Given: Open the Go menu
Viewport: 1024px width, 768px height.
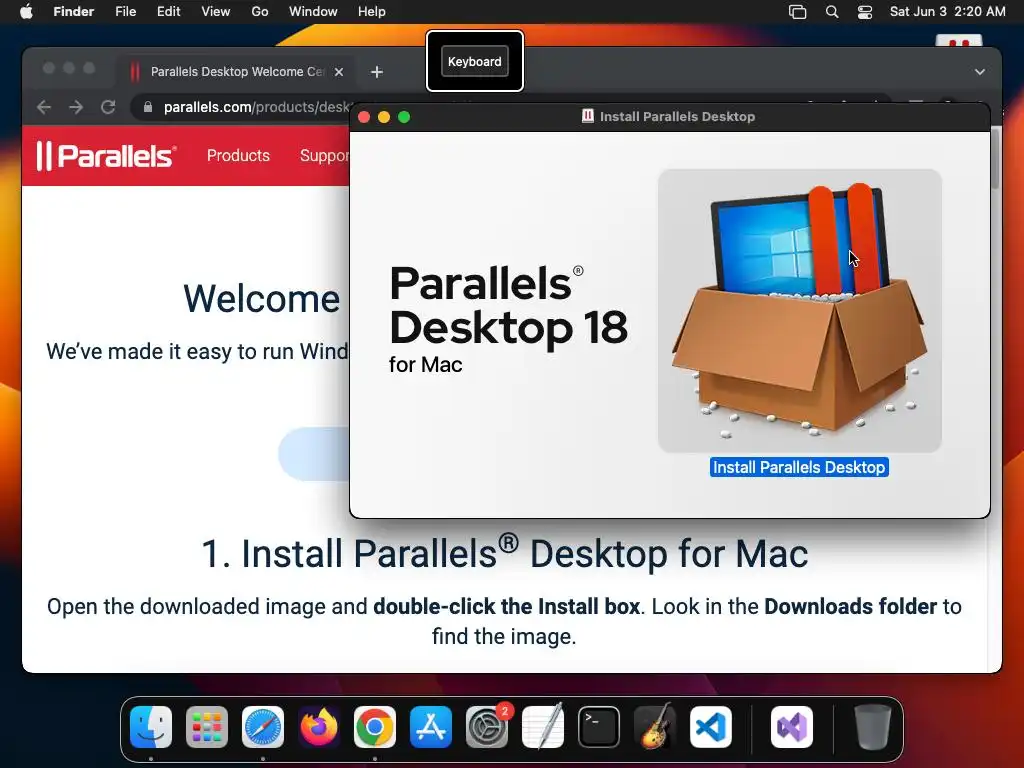Looking at the screenshot, I should (259, 12).
